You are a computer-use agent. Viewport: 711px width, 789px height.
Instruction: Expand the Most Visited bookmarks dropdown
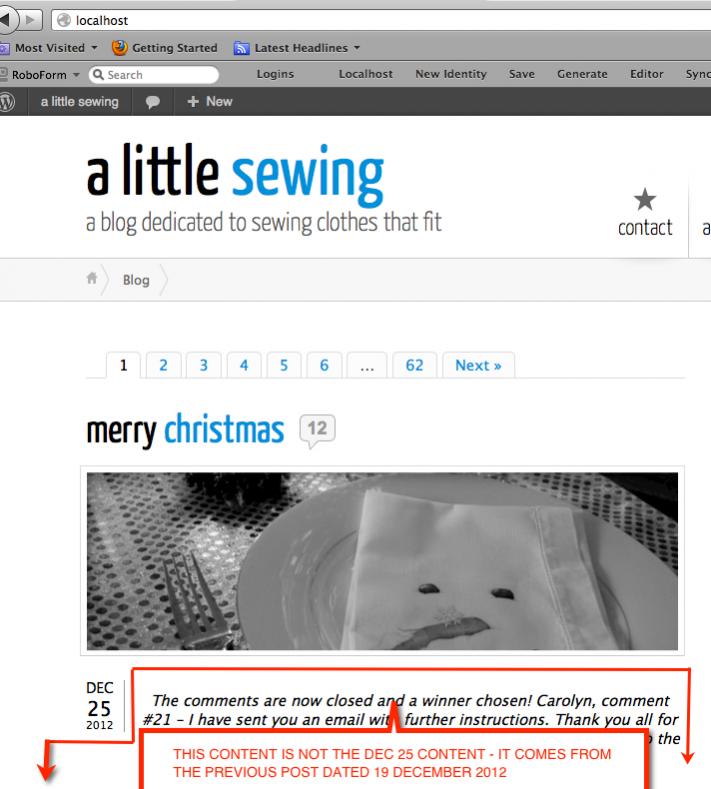point(95,48)
